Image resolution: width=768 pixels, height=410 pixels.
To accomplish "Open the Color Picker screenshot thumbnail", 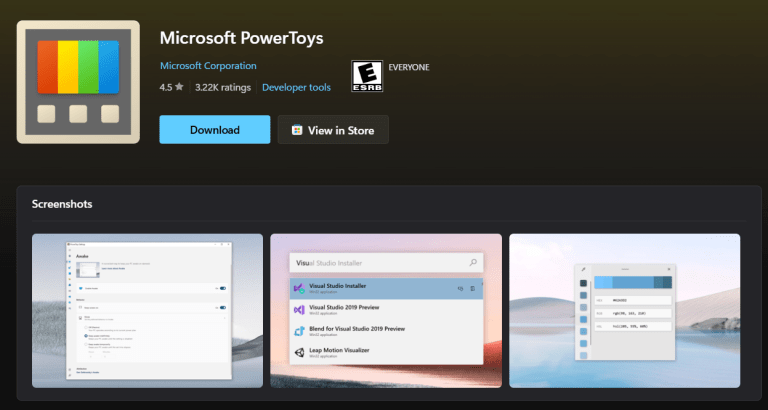I will 624,311.
